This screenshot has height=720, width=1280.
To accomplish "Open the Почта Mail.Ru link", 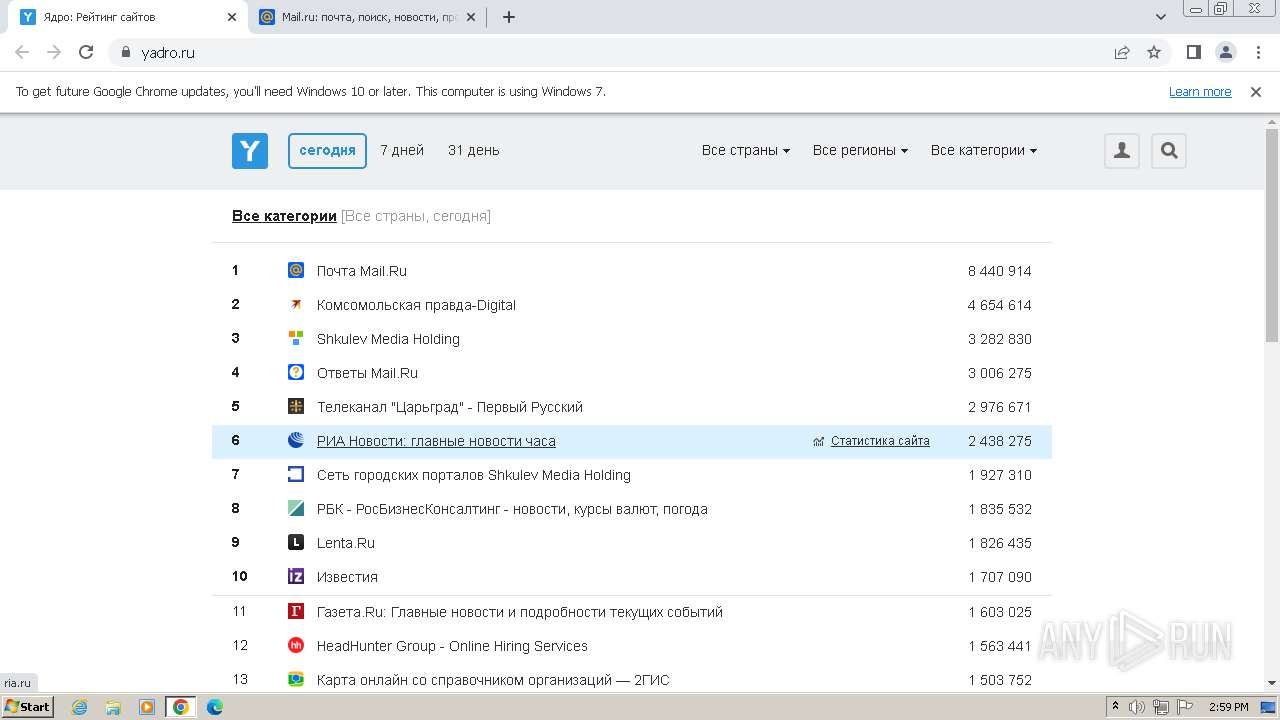I will pyautogui.click(x=362, y=271).
